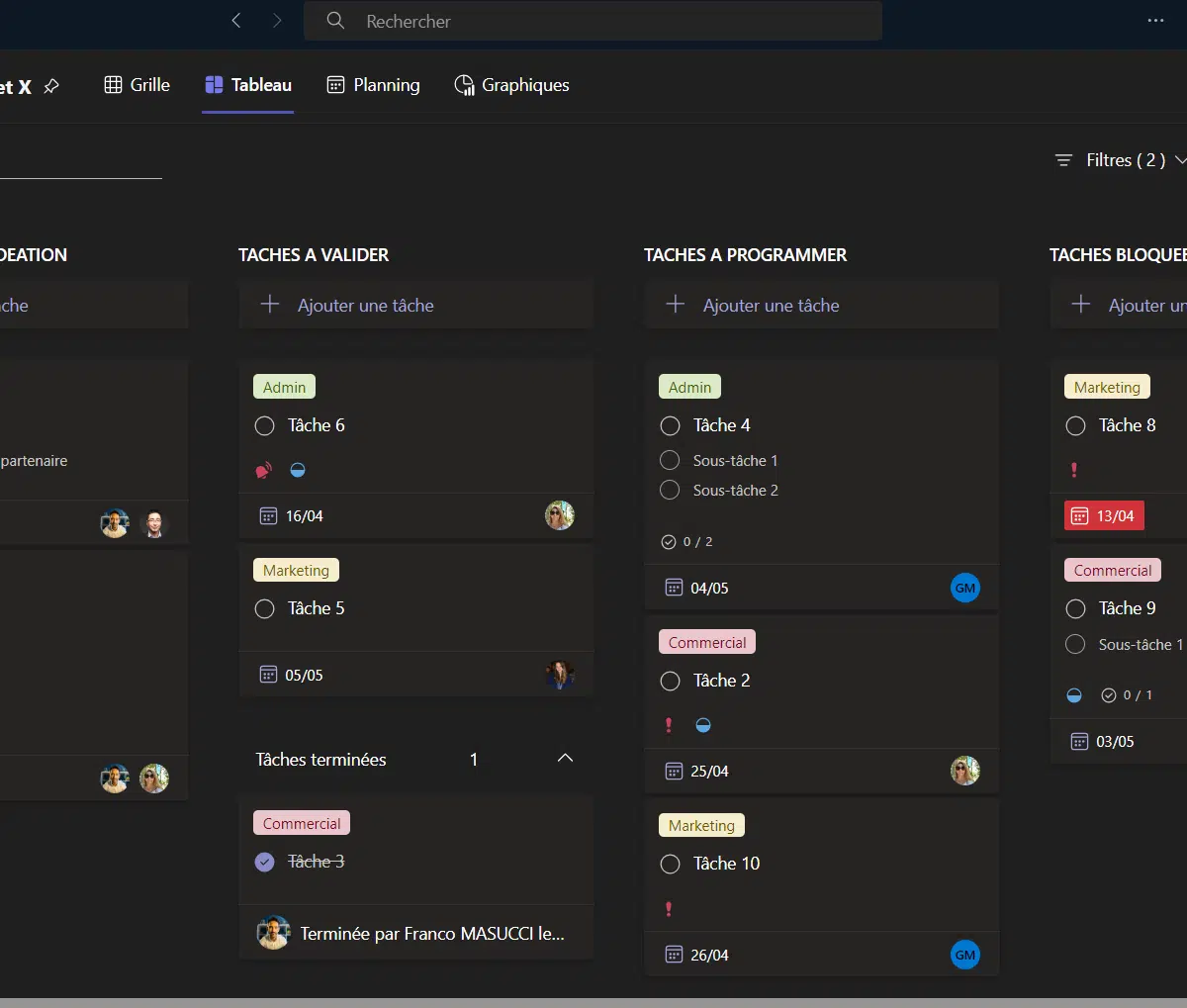Mark Tâche 8 as complete
Image resolution: width=1187 pixels, height=1008 pixels.
click(1076, 426)
